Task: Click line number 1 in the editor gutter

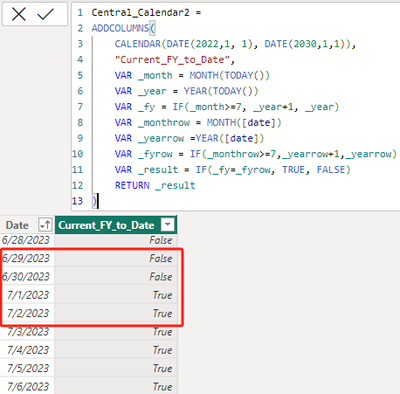Action: pos(80,13)
